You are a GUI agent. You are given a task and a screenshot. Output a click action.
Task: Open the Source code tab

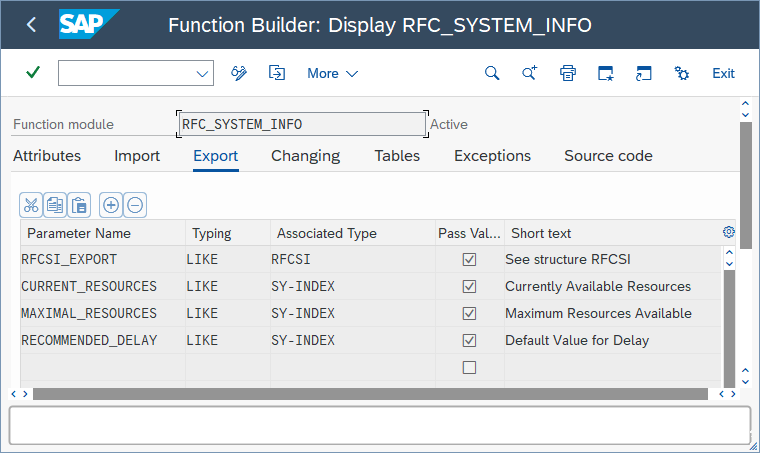tap(608, 156)
